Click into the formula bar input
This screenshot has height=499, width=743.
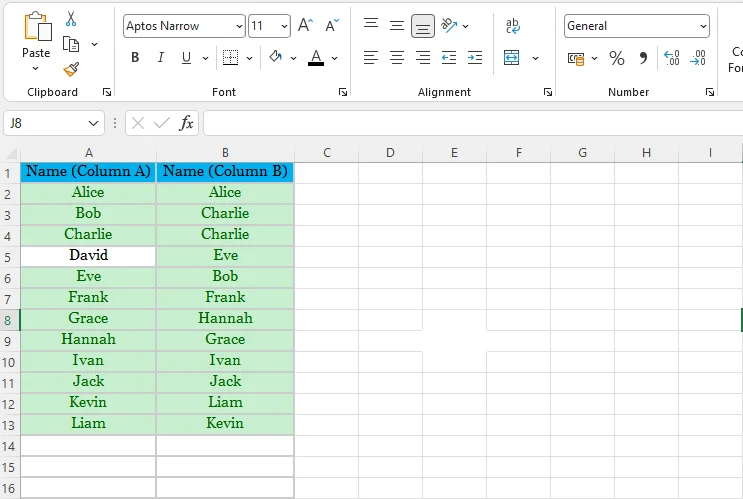click(x=473, y=123)
